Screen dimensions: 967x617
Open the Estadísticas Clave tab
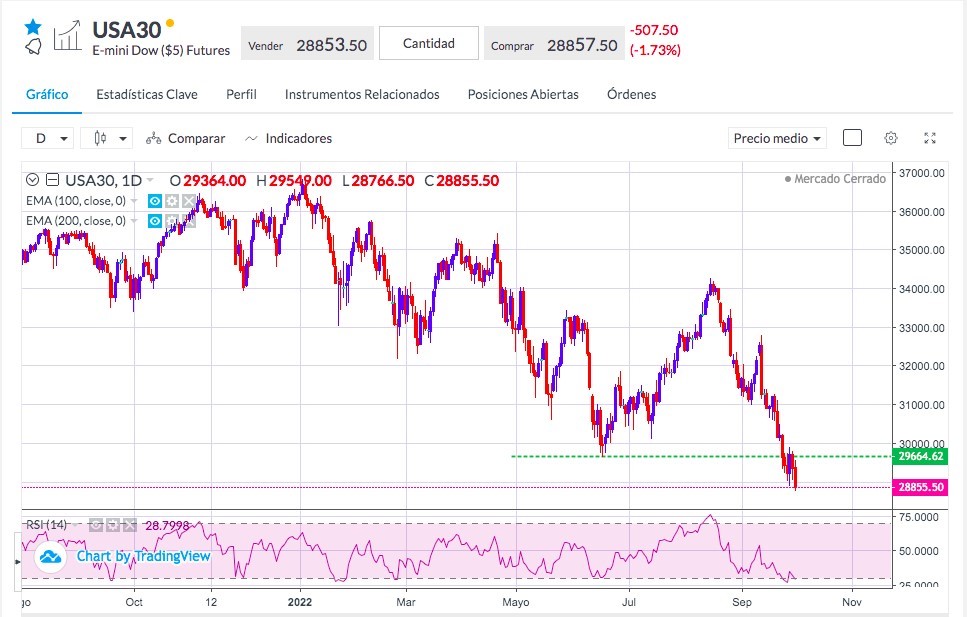(x=147, y=94)
